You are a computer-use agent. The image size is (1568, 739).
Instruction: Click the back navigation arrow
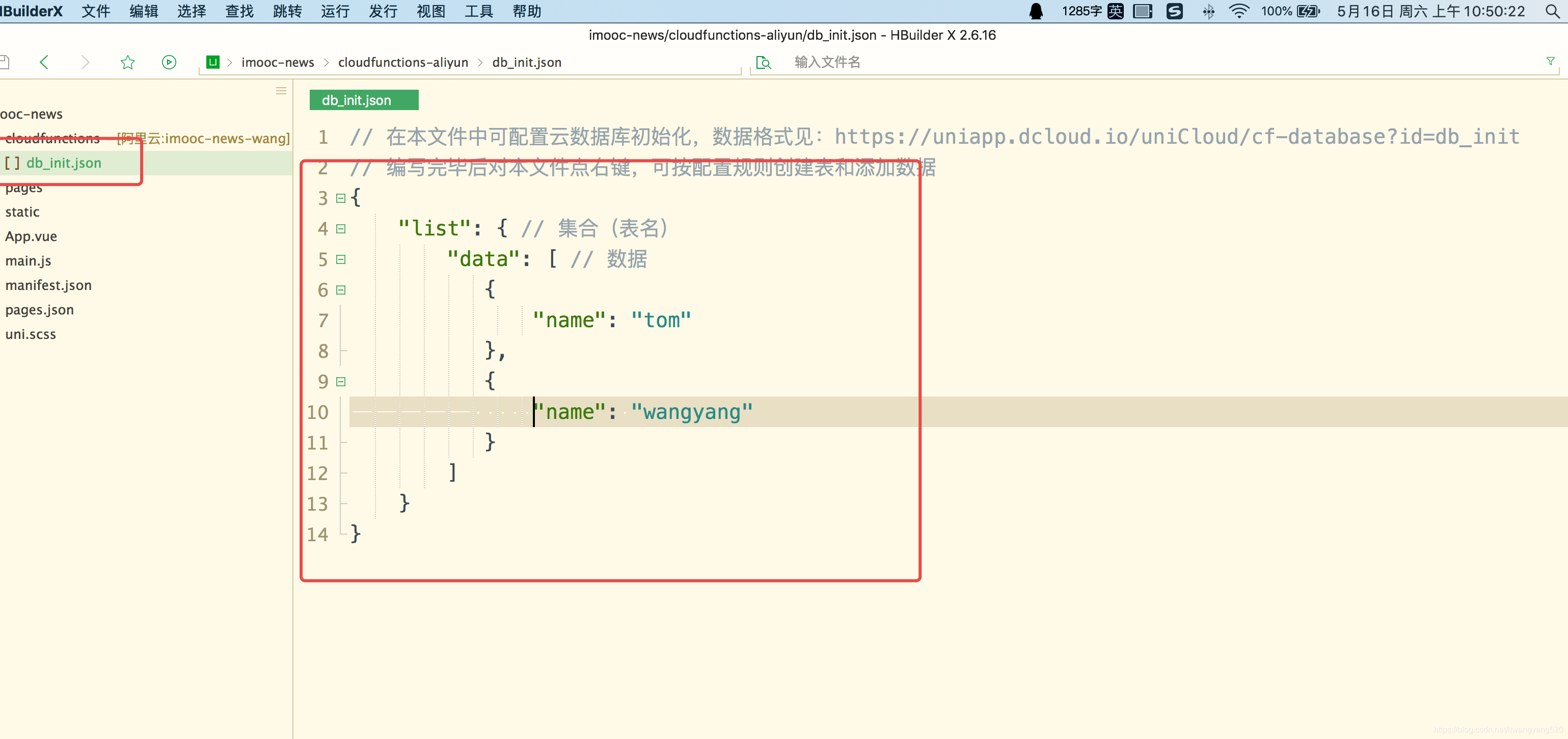click(44, 62)
